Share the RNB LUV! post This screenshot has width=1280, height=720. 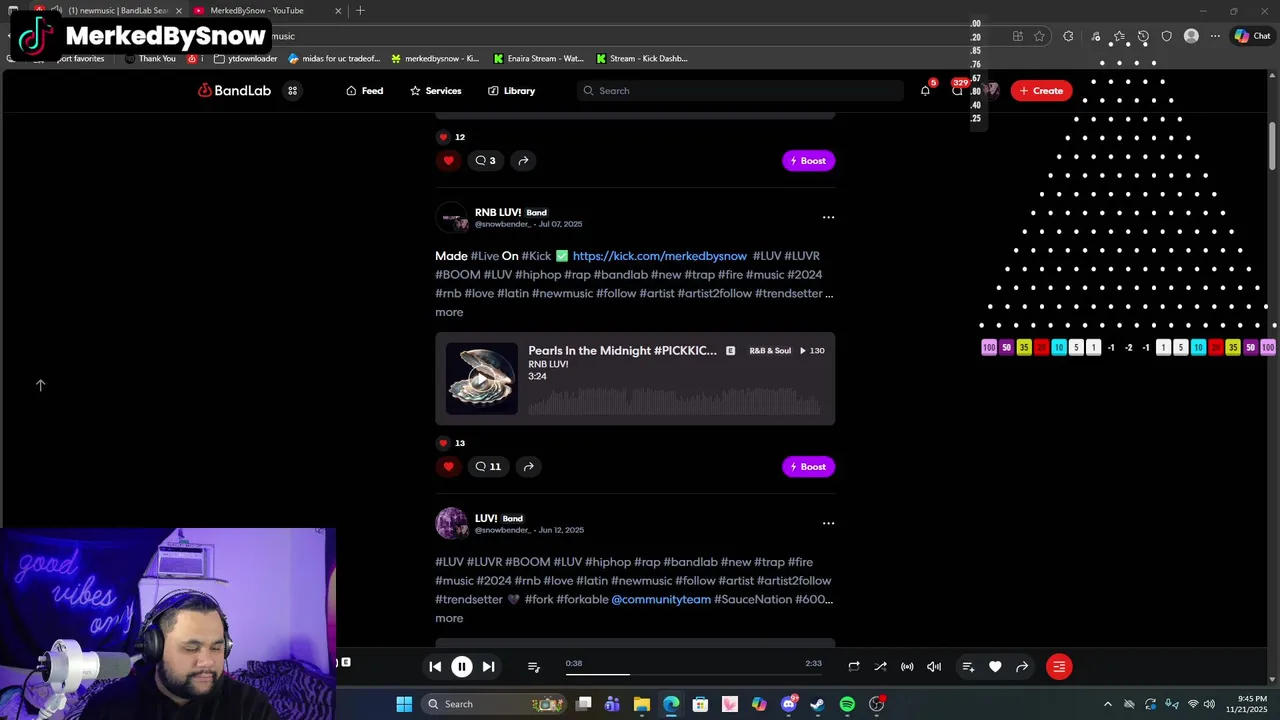click(528, 467)
